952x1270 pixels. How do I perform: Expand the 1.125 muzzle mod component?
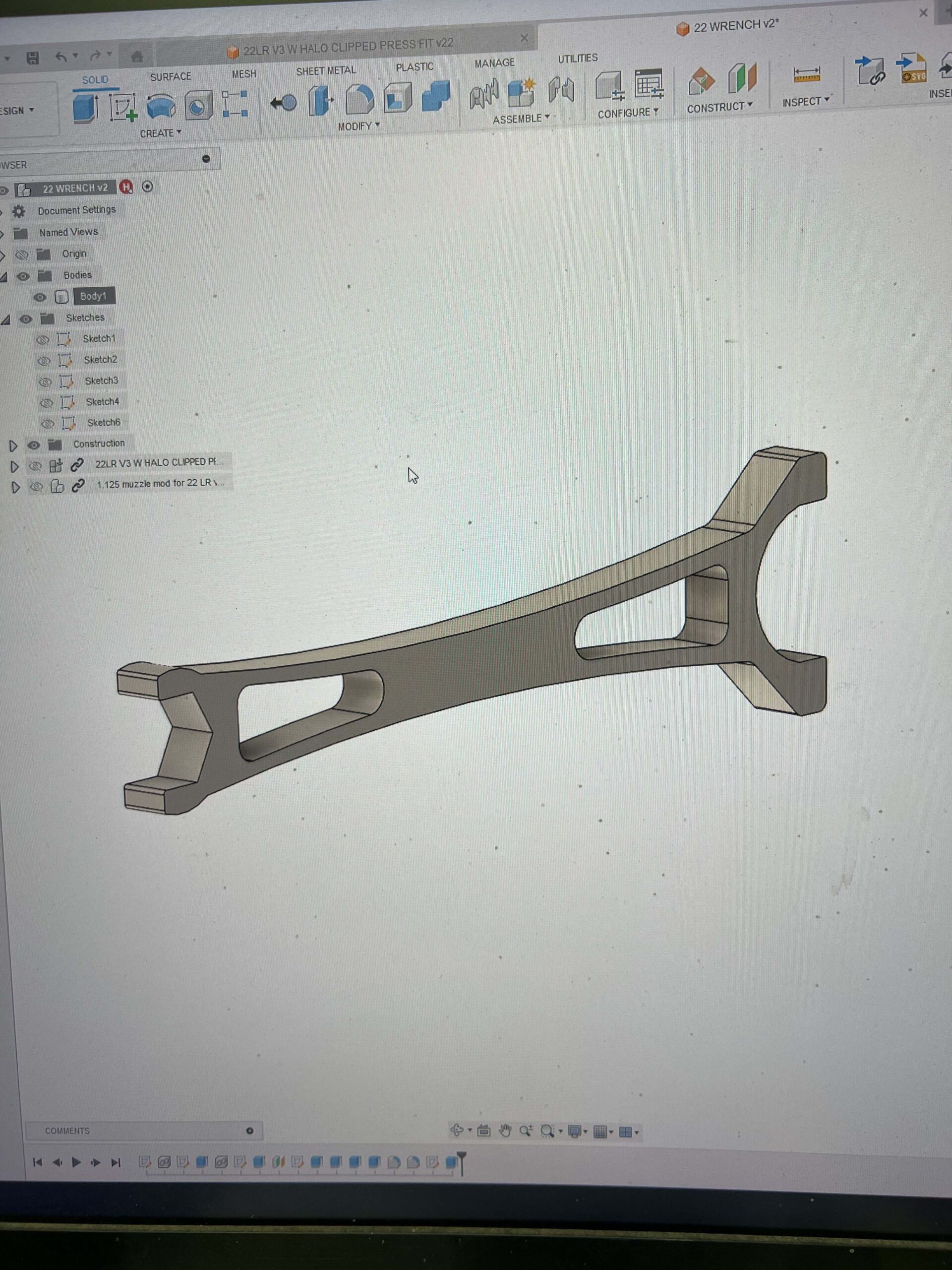pyautogui.click(x=15, y=488)
